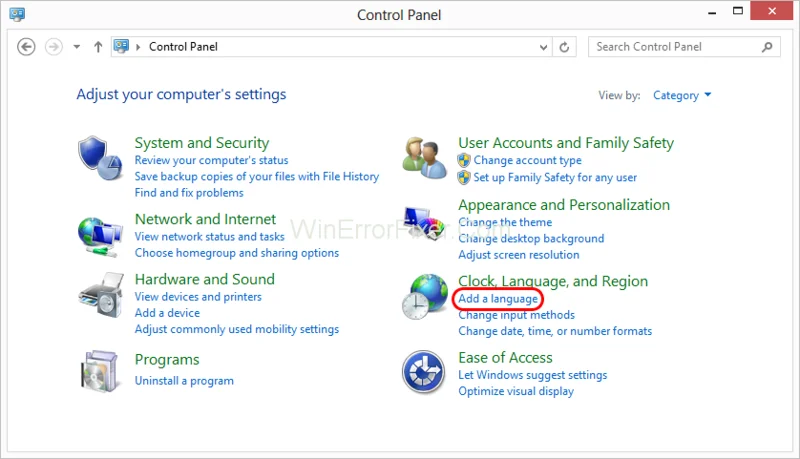Open View devices and printers link
Image resolution: width=800 pixels, height=459 pixels.
point(198,297)
